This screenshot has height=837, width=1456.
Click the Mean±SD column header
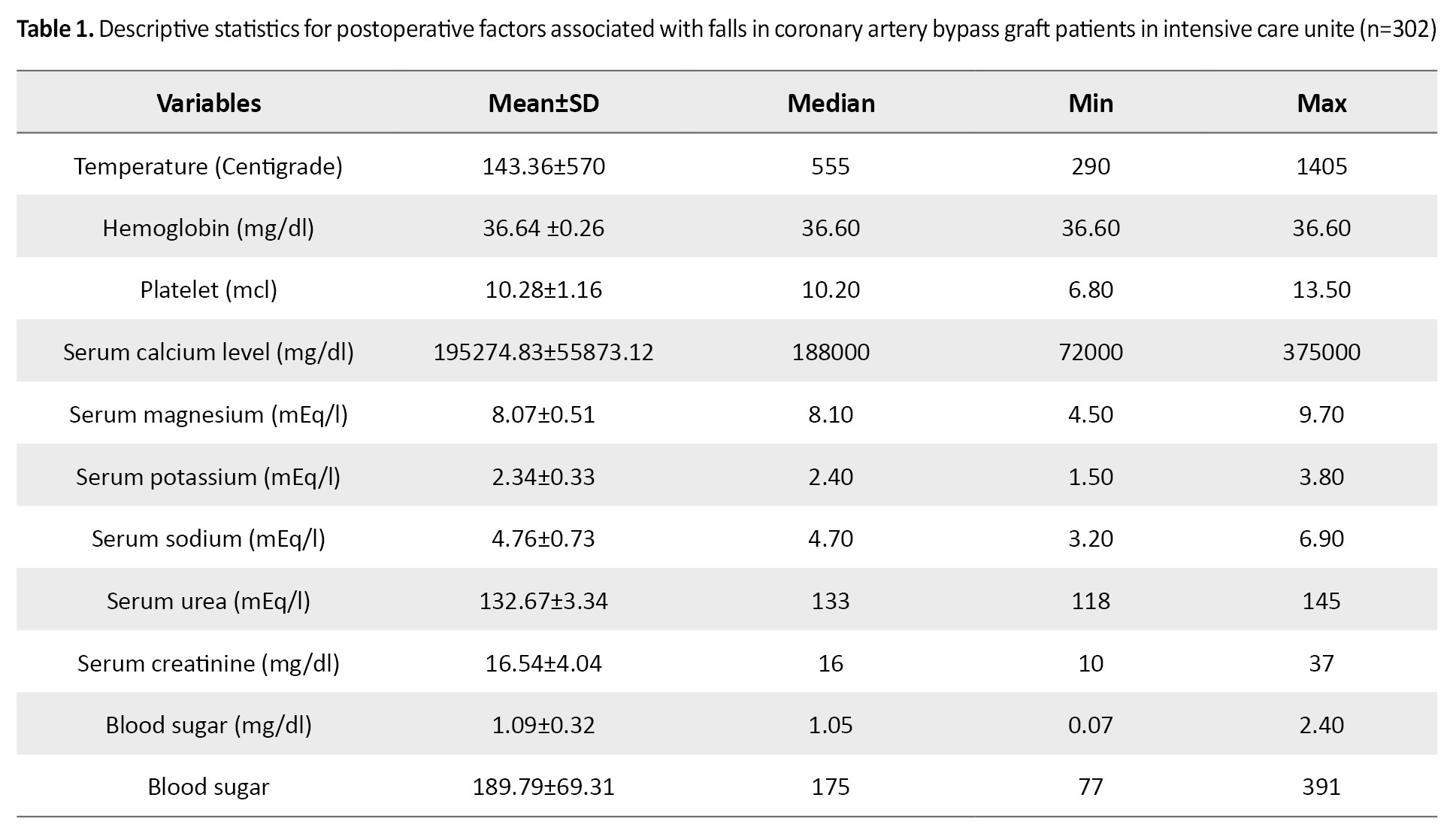pos(543,103)
